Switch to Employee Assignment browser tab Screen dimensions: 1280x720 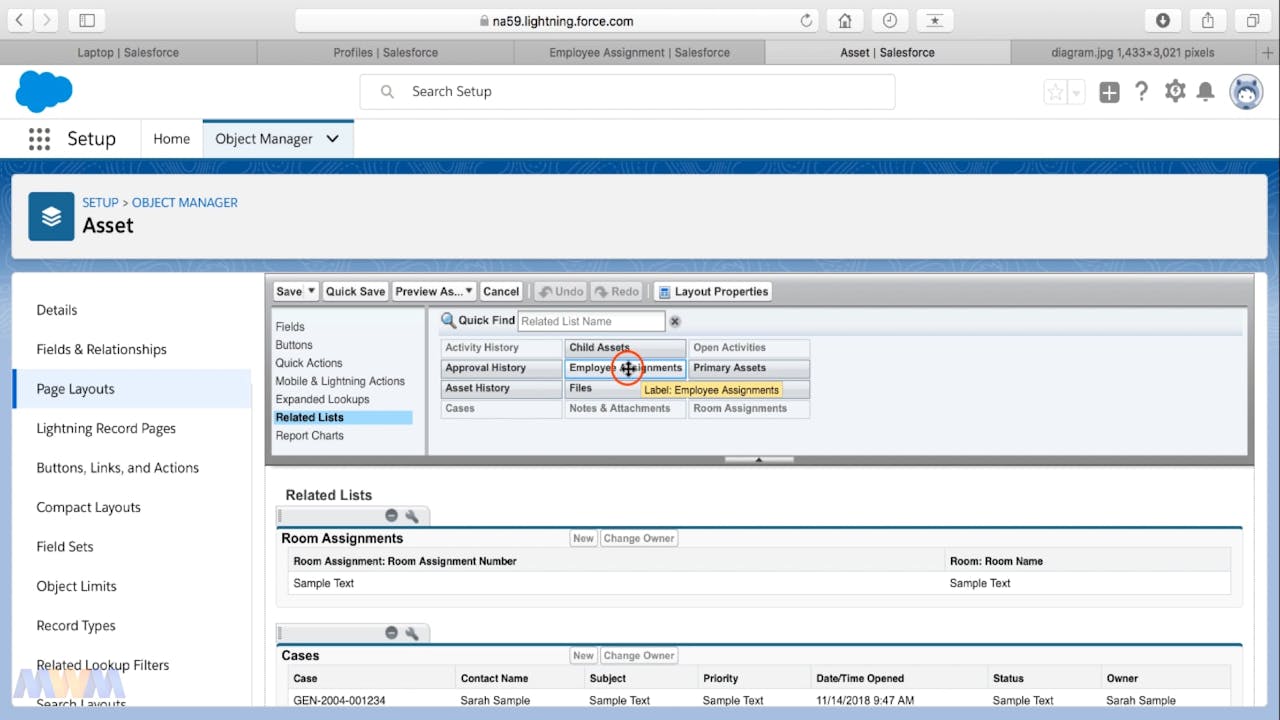pyautogui.click(x=639, y=52)
